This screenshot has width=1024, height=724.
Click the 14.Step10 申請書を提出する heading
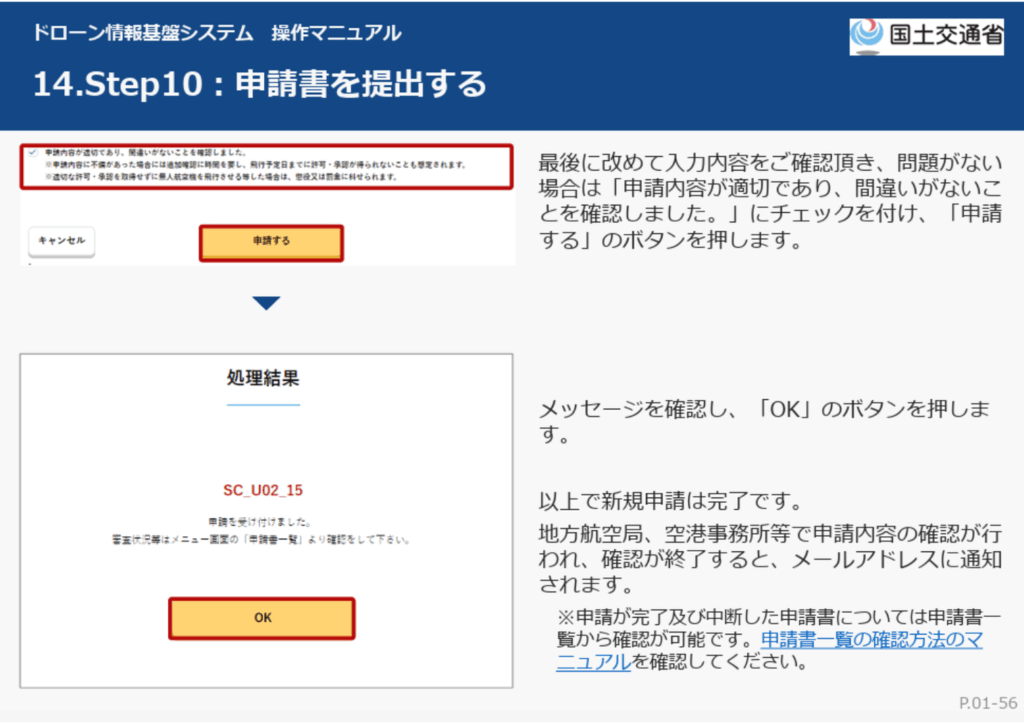(x=260, y=84)
